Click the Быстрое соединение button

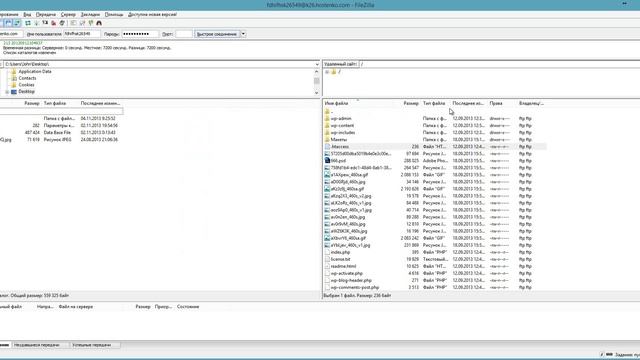pyautogui.click(x=217, y=34)
